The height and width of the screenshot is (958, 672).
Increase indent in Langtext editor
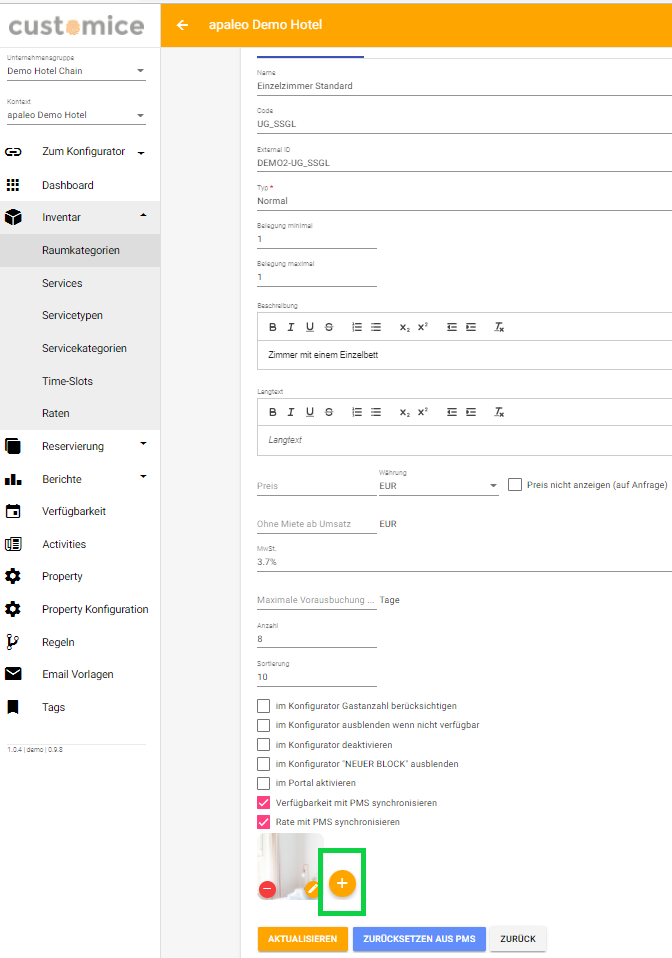[470, 412]
